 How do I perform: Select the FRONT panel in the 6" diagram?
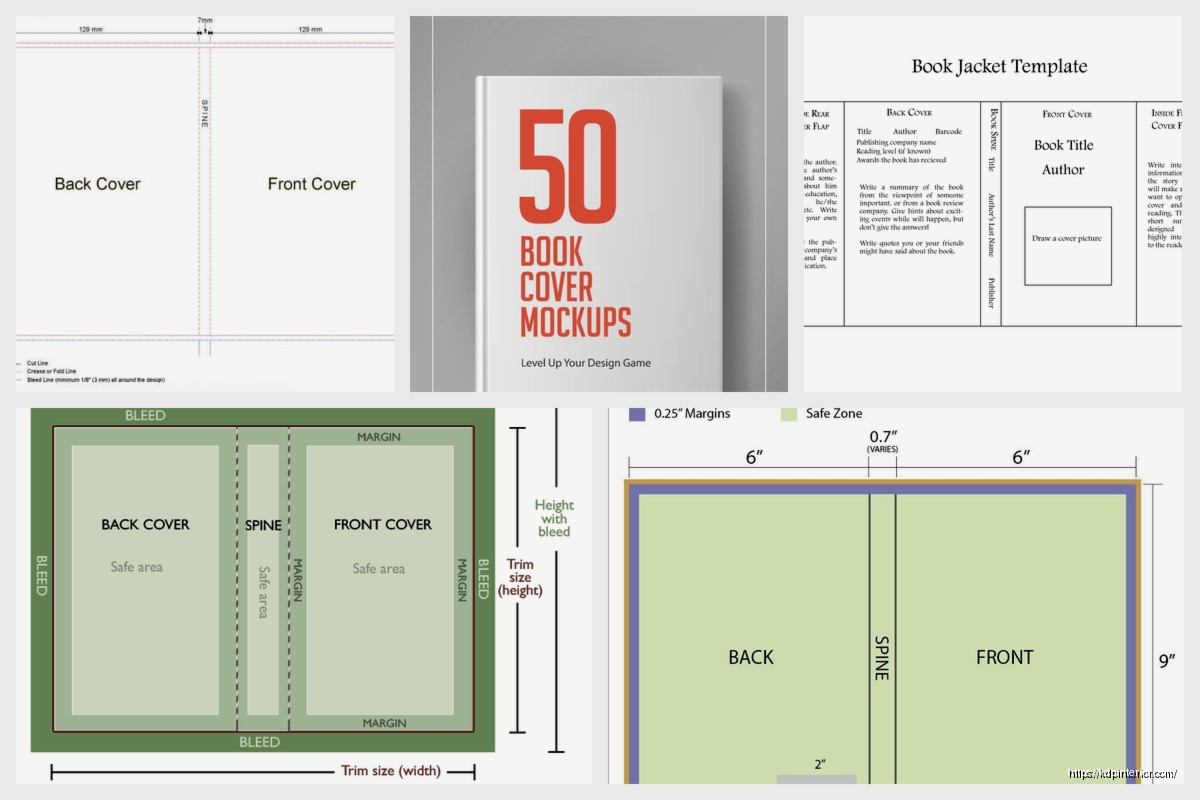click(1004, 657)
